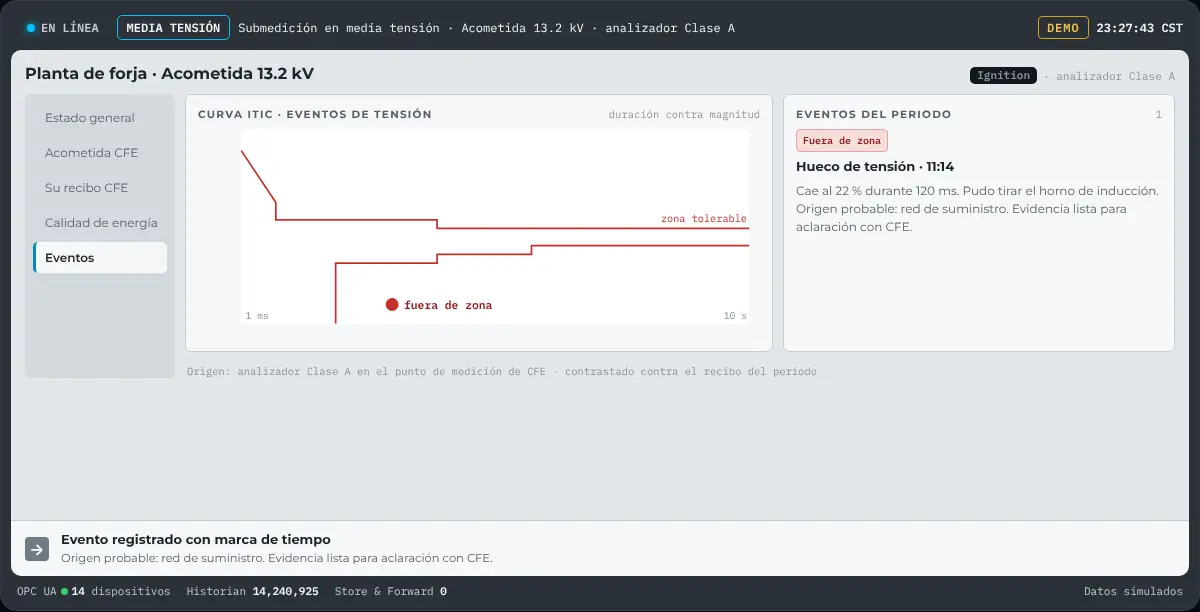Viewport: 1200px width, 612px height.
Task: Click the 23:27:43 CST clock
Action: [x=1140, y=28]
